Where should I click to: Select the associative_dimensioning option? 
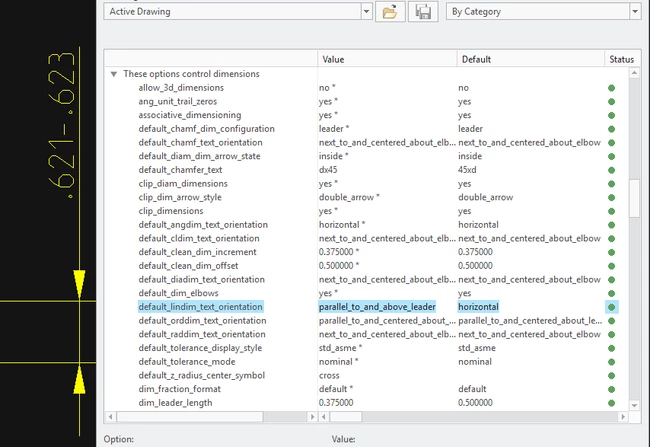coord(190,115)
